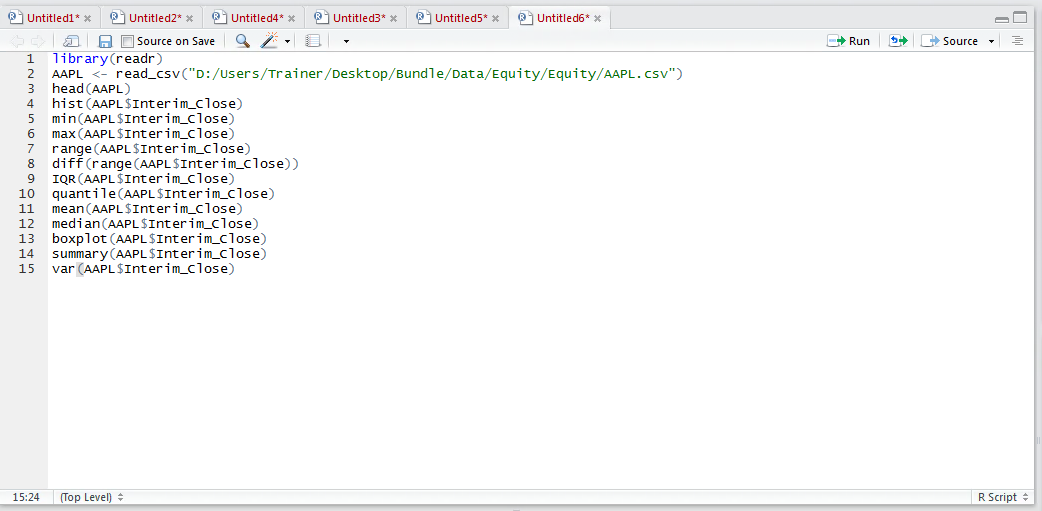
Task: Click the mean(AAPL$Interim_Close) line
Action: coord(147,209)
